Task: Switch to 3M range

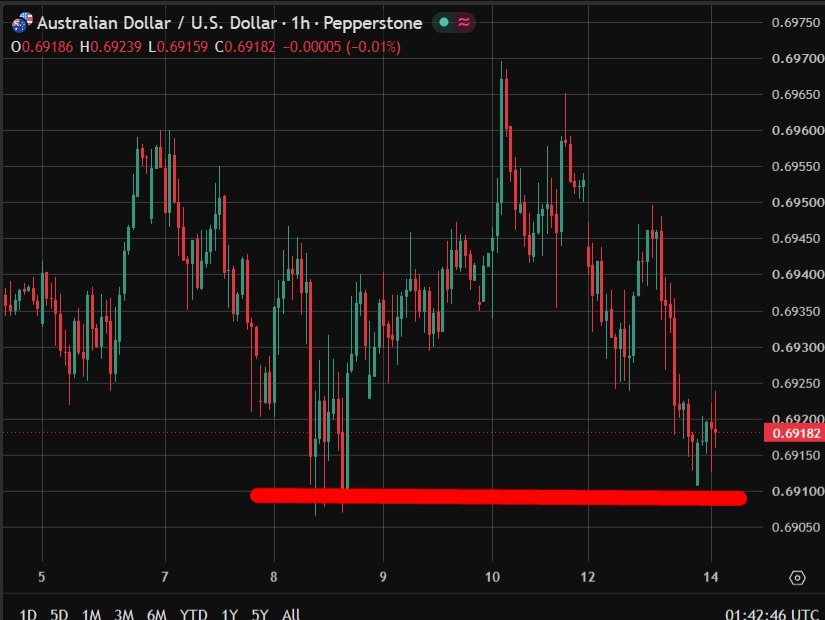Action: (124, 614)
